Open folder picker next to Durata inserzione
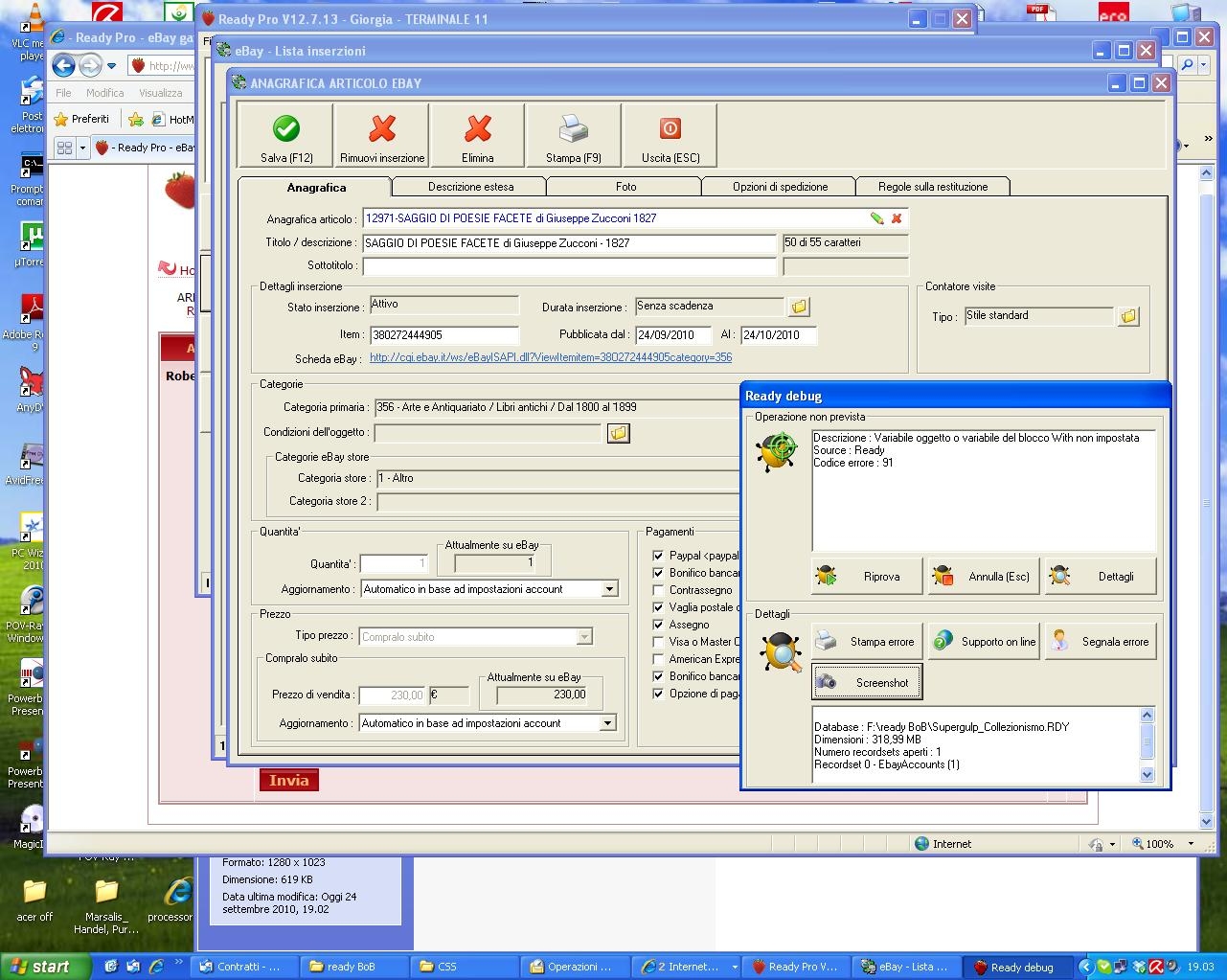This screenshot has width=1227, height=980. coord(799,307)
